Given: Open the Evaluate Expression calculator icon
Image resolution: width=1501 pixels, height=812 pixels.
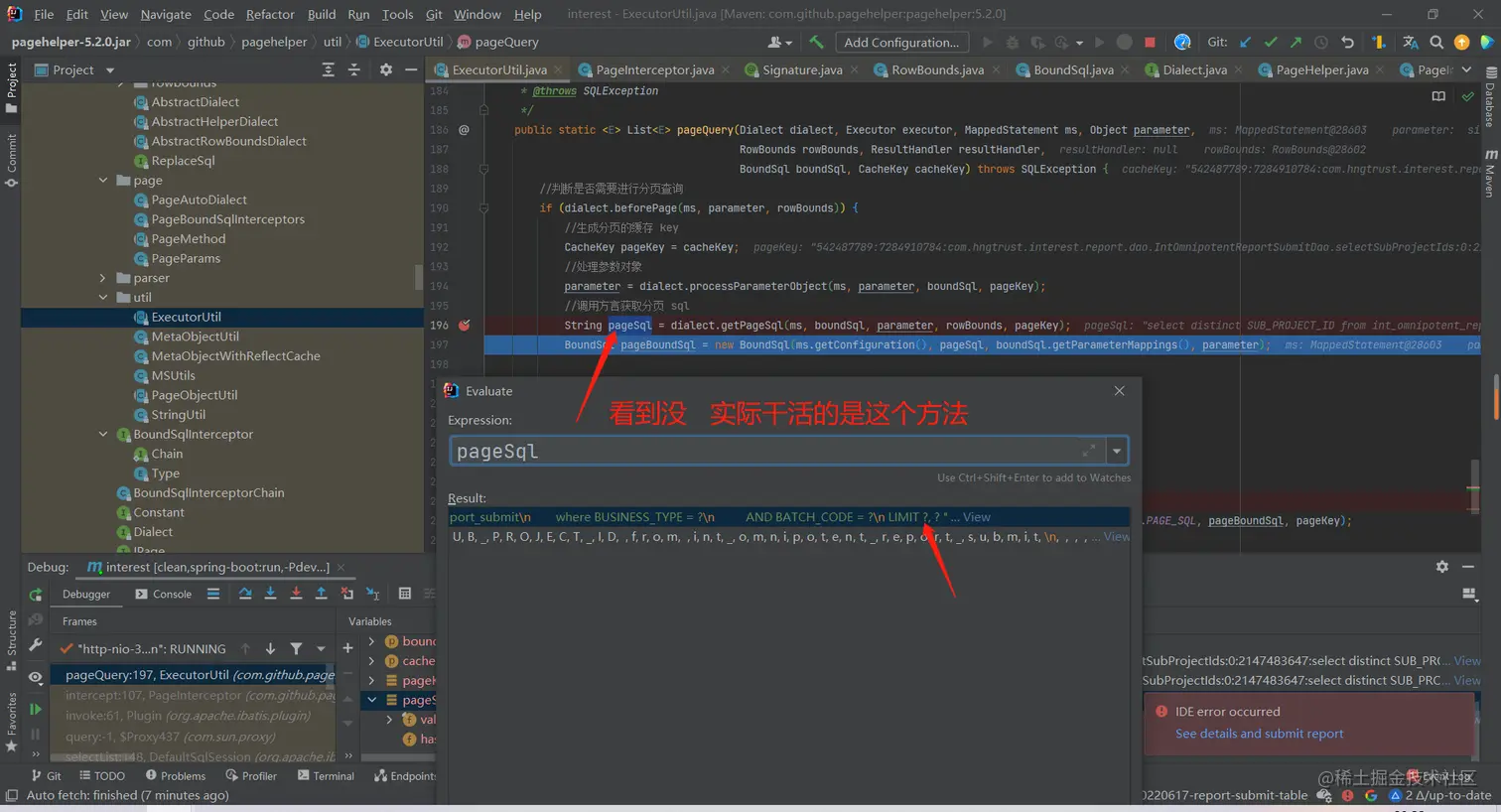Looking at the screenshot, I should (405, 594).
